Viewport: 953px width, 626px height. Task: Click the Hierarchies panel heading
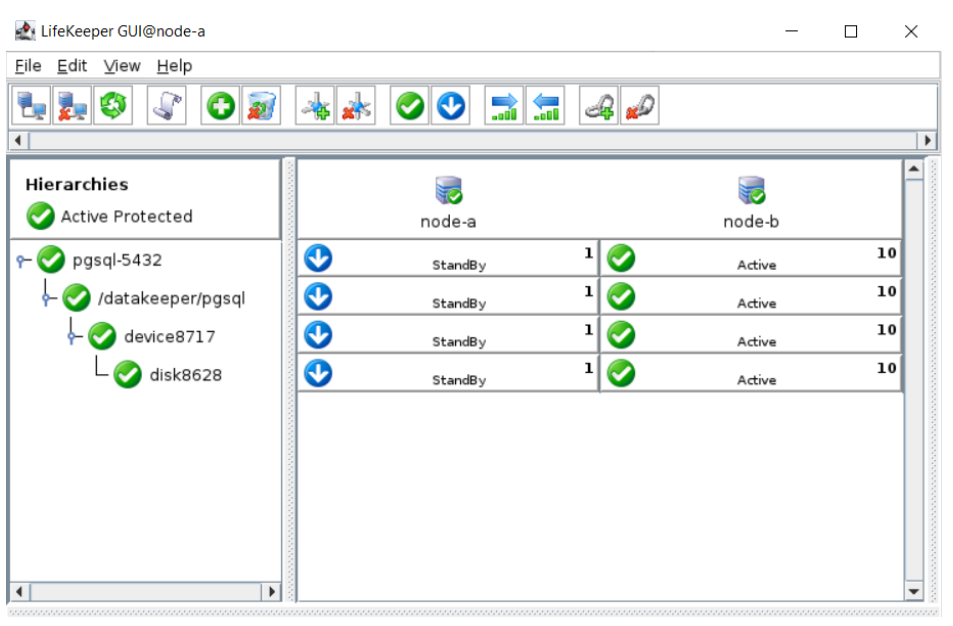coord(77,184)
